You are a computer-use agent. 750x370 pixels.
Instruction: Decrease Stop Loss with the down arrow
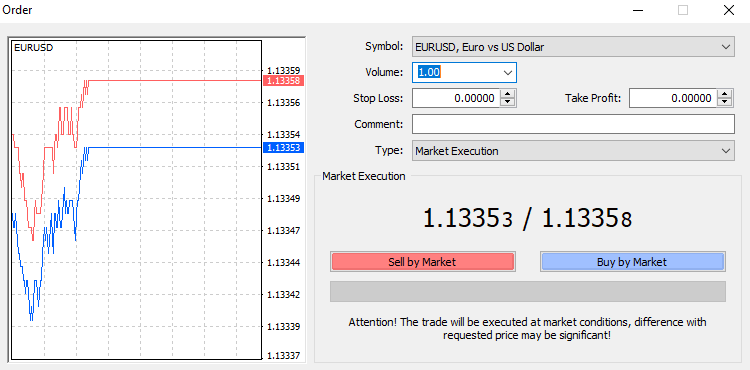(508, 103)
